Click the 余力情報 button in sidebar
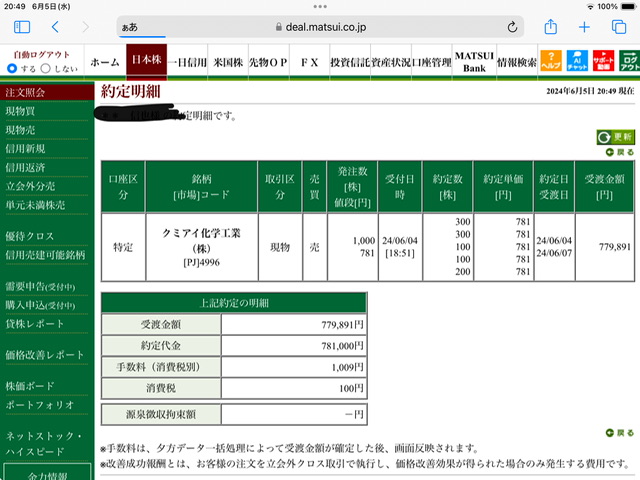 click(x=47, y=473)
